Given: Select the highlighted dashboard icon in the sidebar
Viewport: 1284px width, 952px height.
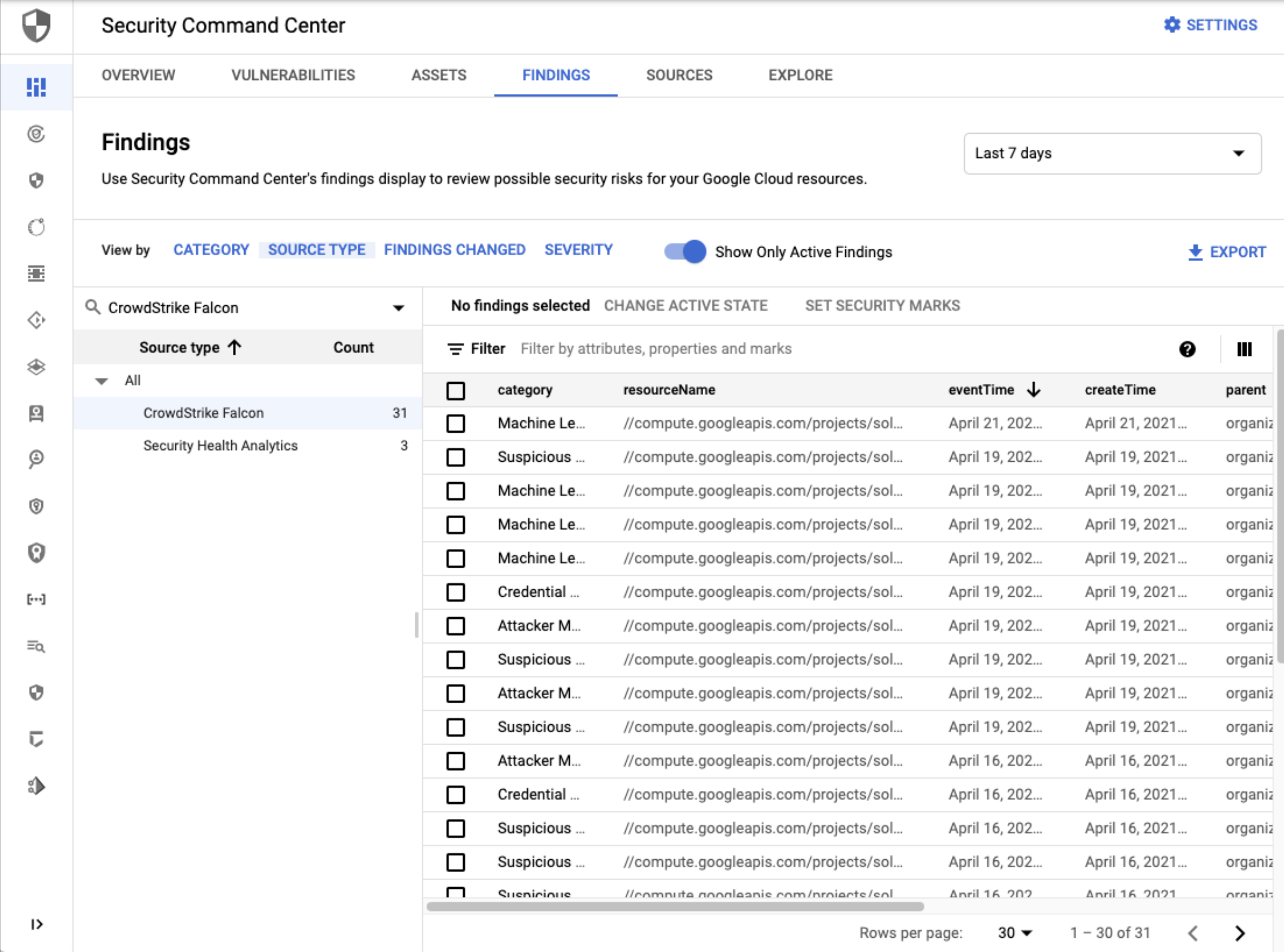Looking at the screenshot, I should (x=36, y=87).
